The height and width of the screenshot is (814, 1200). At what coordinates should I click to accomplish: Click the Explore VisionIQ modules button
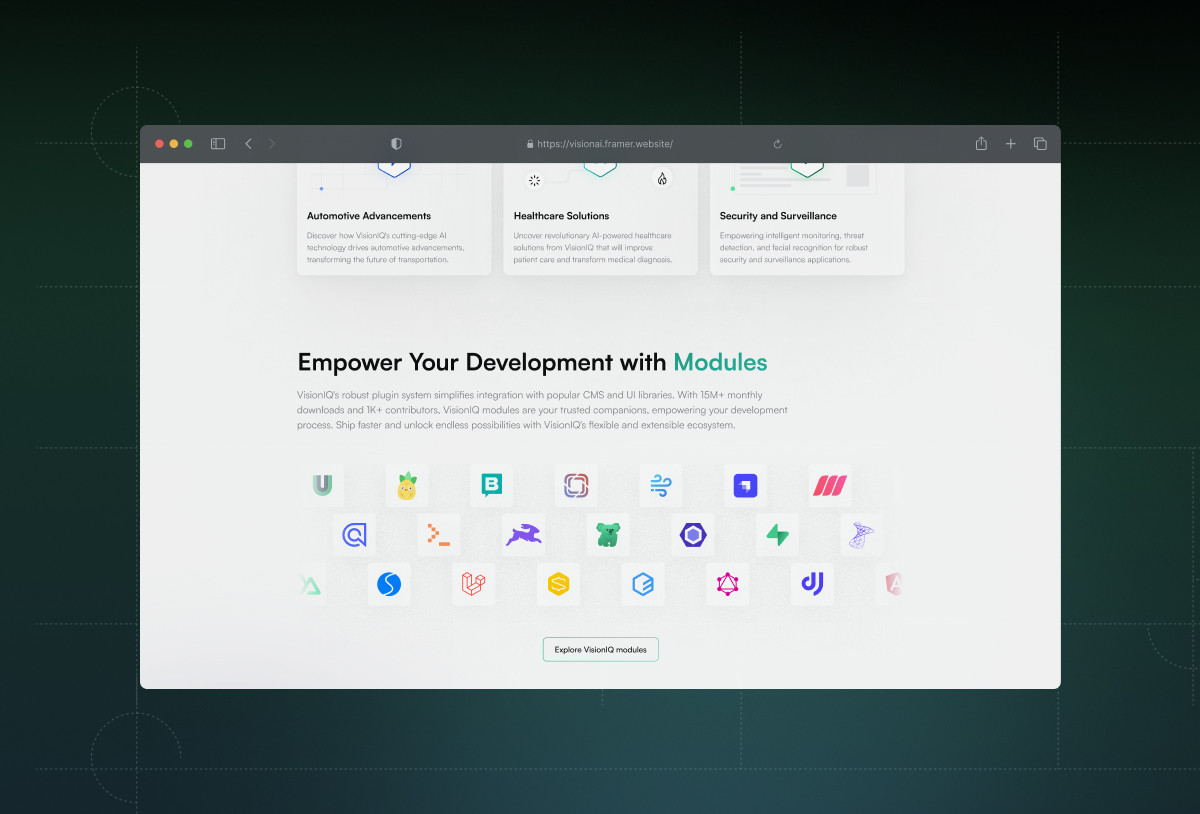[601, 650]
